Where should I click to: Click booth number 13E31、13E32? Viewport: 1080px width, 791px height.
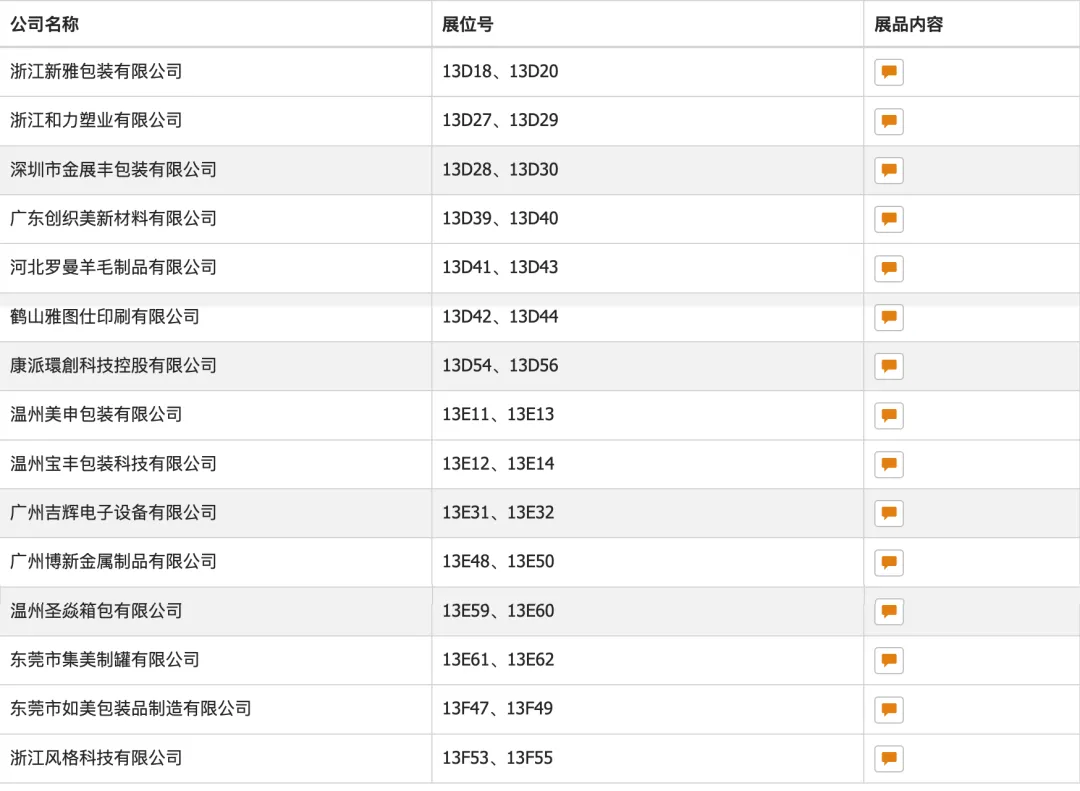498,513
